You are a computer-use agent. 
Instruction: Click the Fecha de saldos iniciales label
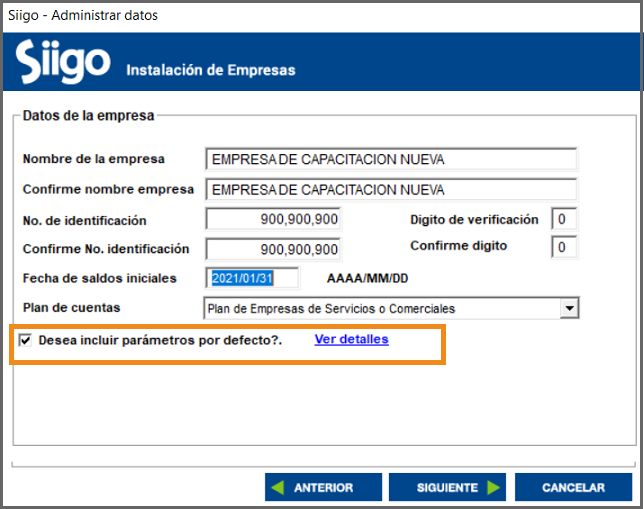(x=99, y=278)
